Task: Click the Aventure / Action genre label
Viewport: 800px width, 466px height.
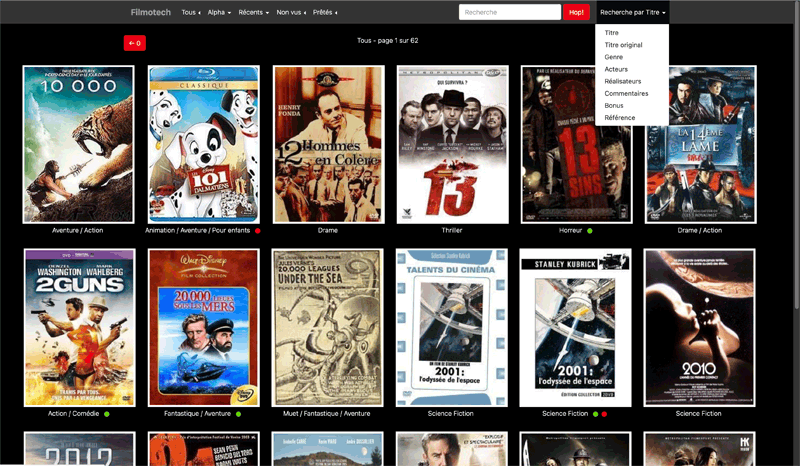Action: click(x=78, y=230)
